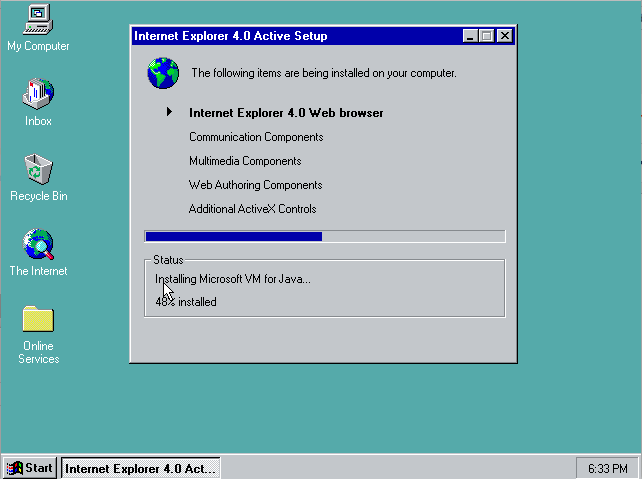
Task: Click the arrow beside Internet Explorer 4.0 Web browser
Action: (171, 113)
